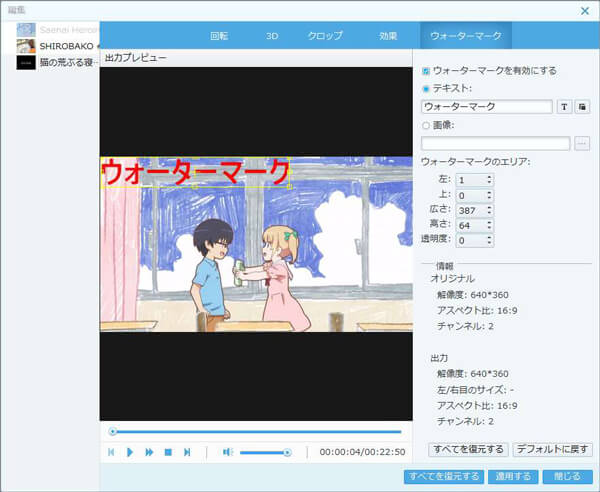Mute the audio speaker icon
The image size is (600, 492).
point(228,452)
